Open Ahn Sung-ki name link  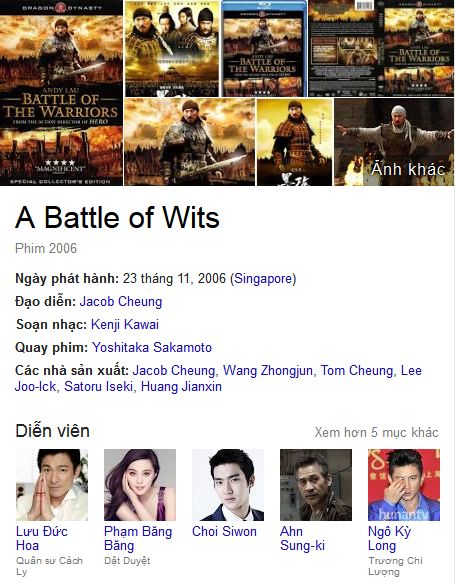(x=302, y=538)
